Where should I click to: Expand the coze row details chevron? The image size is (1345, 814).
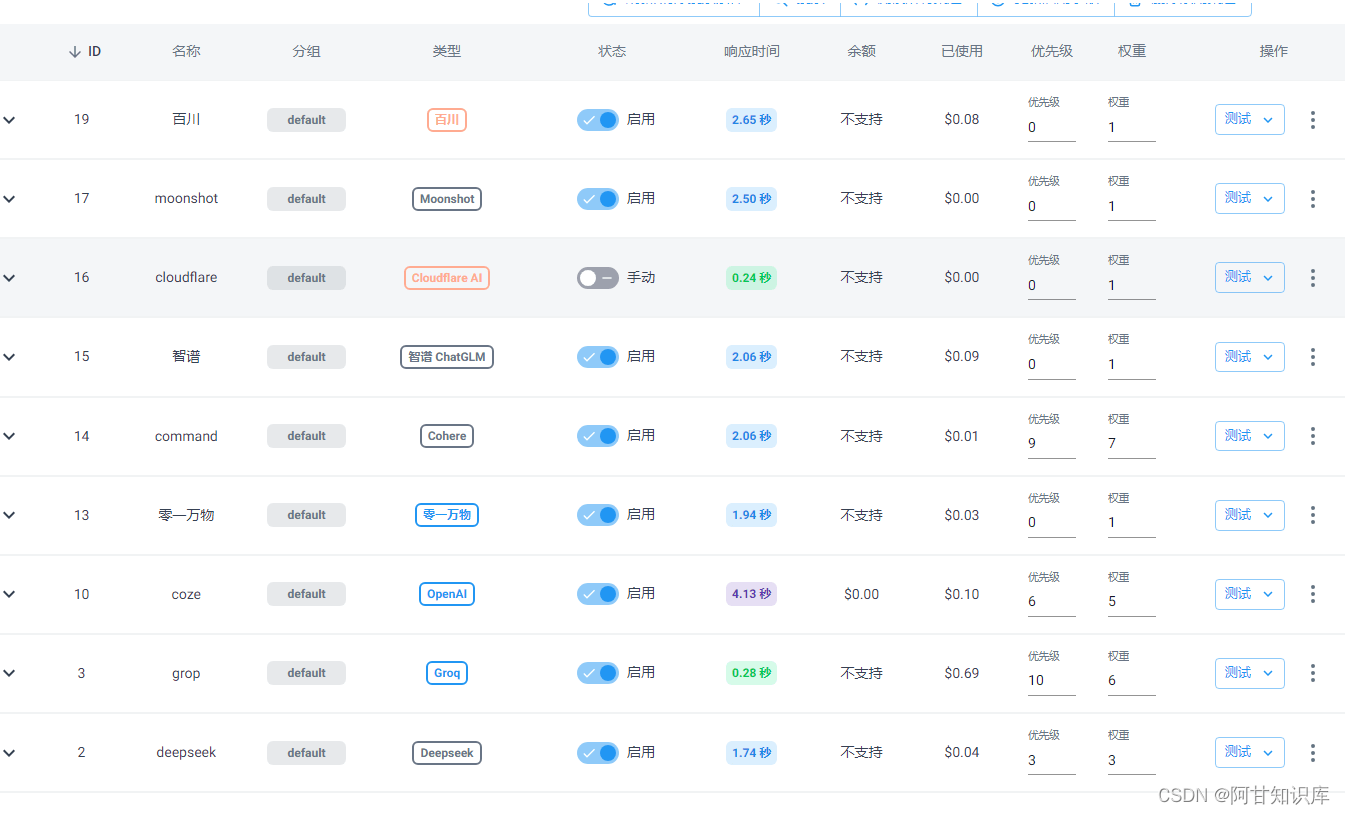pos(9,594)
